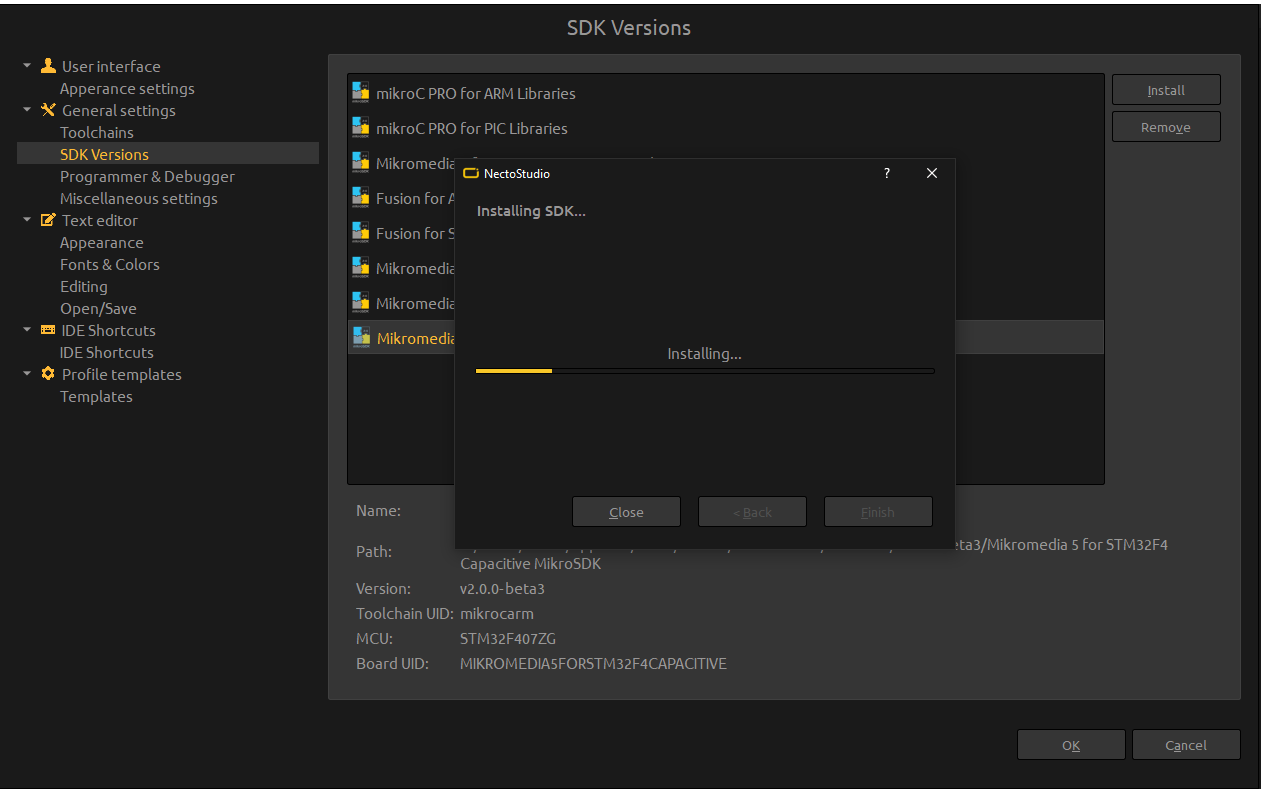This screenshot has height=789, width=1261.
Task: Click the Install button
Action: (1166, 90)
